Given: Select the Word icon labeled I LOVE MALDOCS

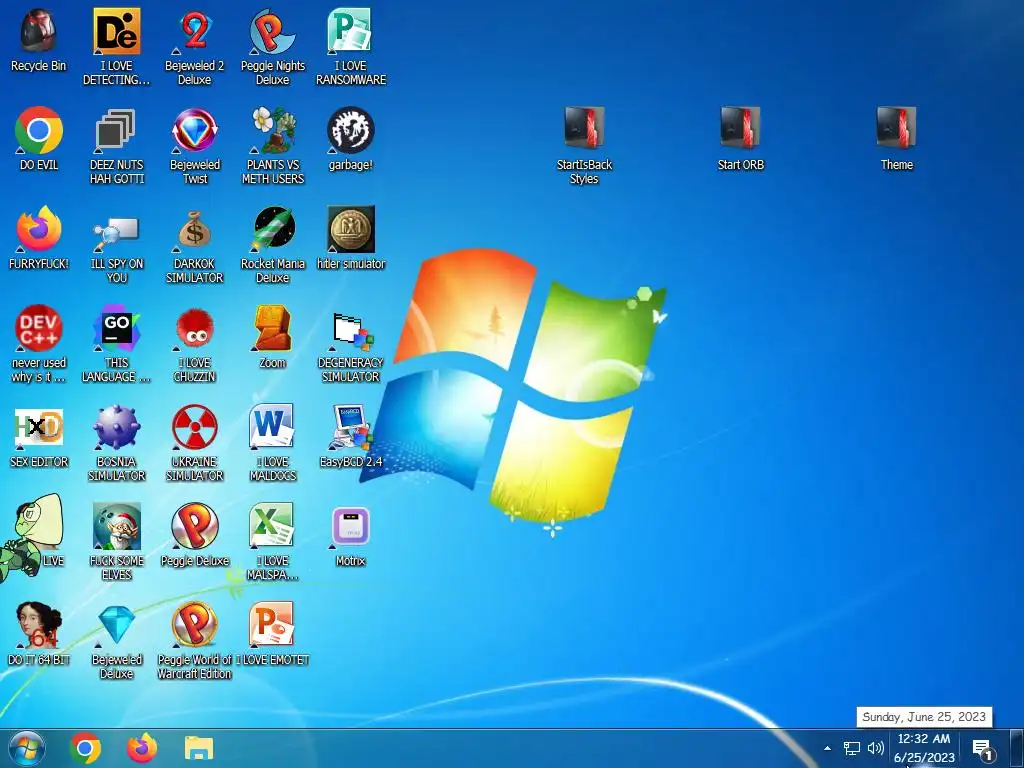Looking at the screenshot, I should 272,427.
